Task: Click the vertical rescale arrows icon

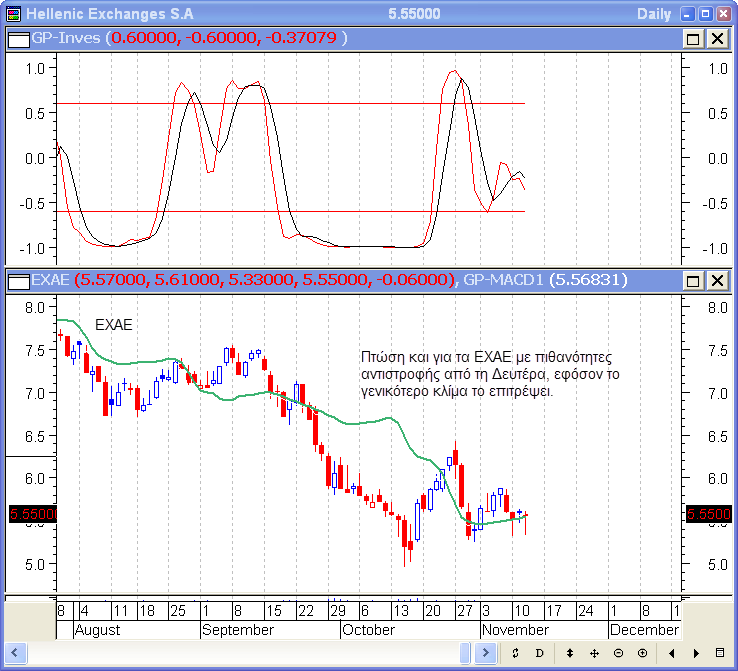Action: [569, 653]
